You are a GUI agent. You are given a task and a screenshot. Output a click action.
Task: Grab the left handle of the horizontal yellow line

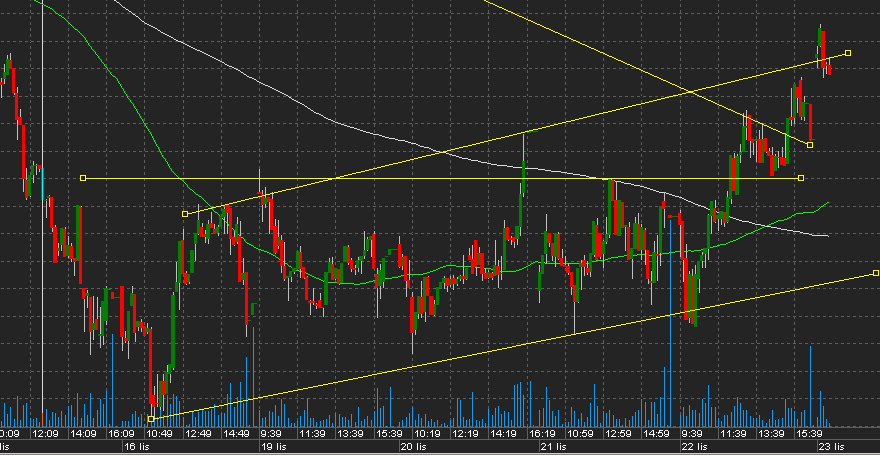click(x=83, y=178)
